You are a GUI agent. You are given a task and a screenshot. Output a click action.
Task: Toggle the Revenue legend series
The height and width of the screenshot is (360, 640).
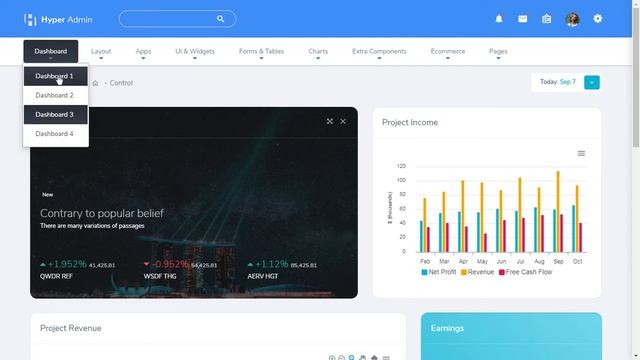click(477, 272)
